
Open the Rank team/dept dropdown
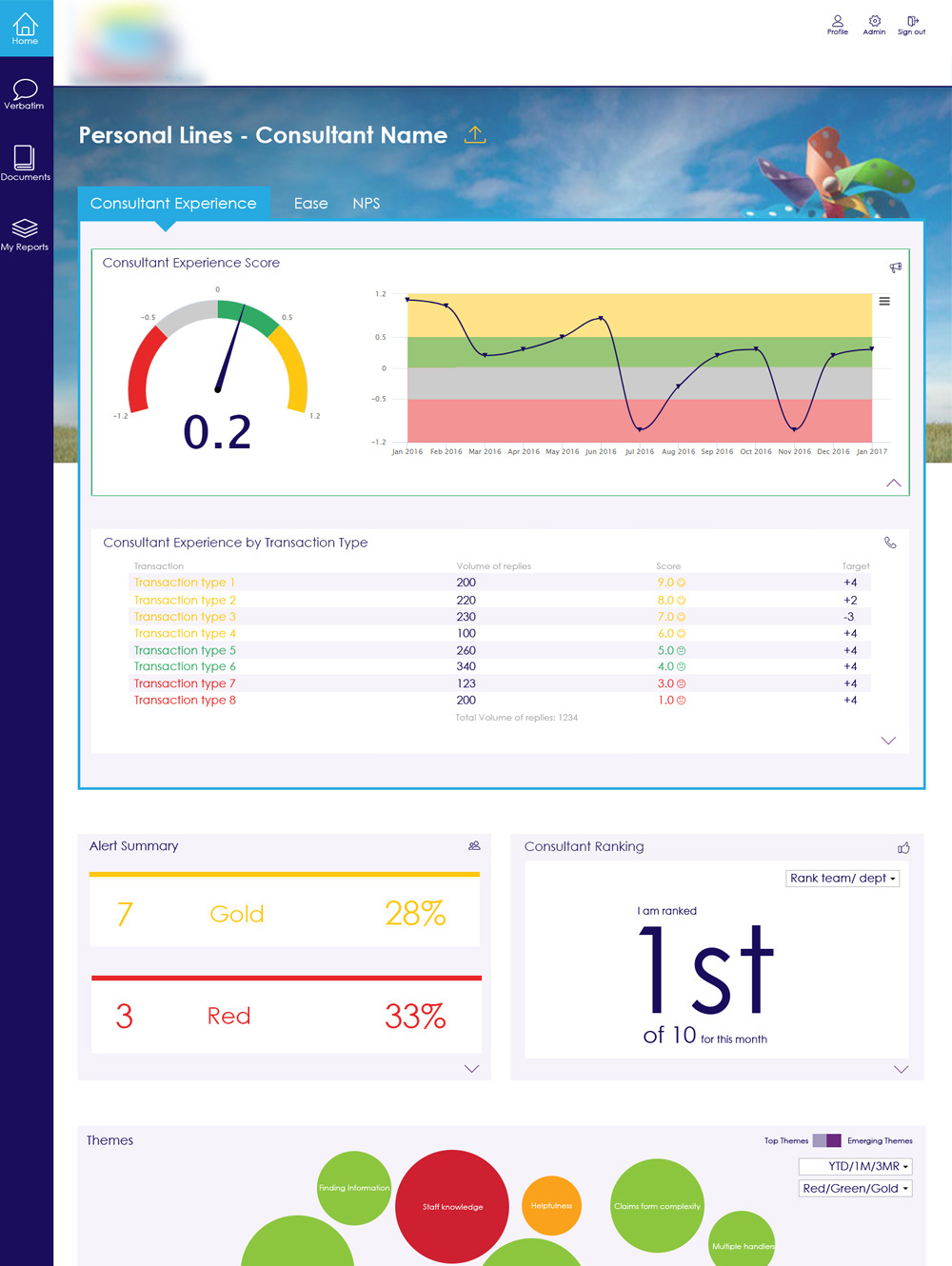coord(843,878)
